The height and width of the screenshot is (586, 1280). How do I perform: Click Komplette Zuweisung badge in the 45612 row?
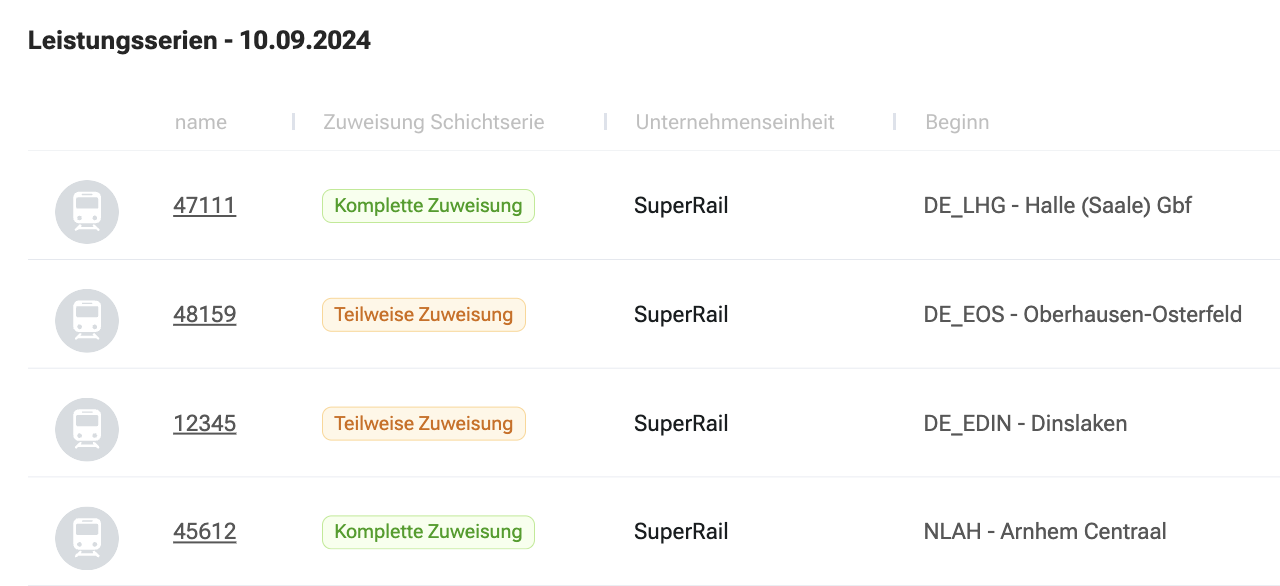[x=428, y=532]
